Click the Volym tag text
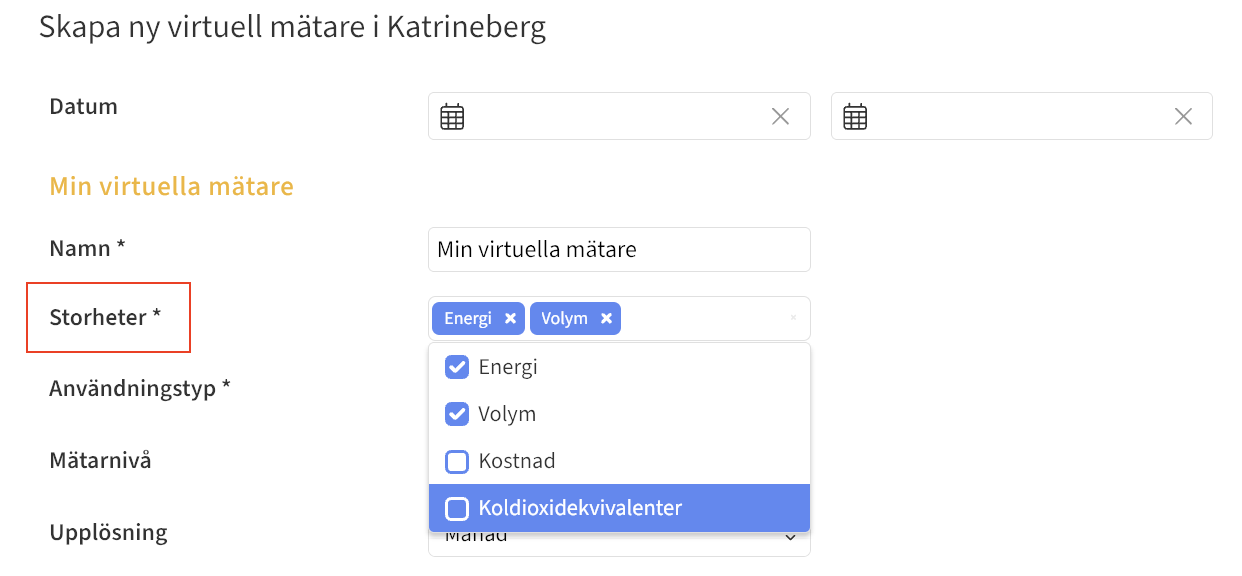Image resolution: width=1242 pixels, height=576 pixels. [564, 319]
